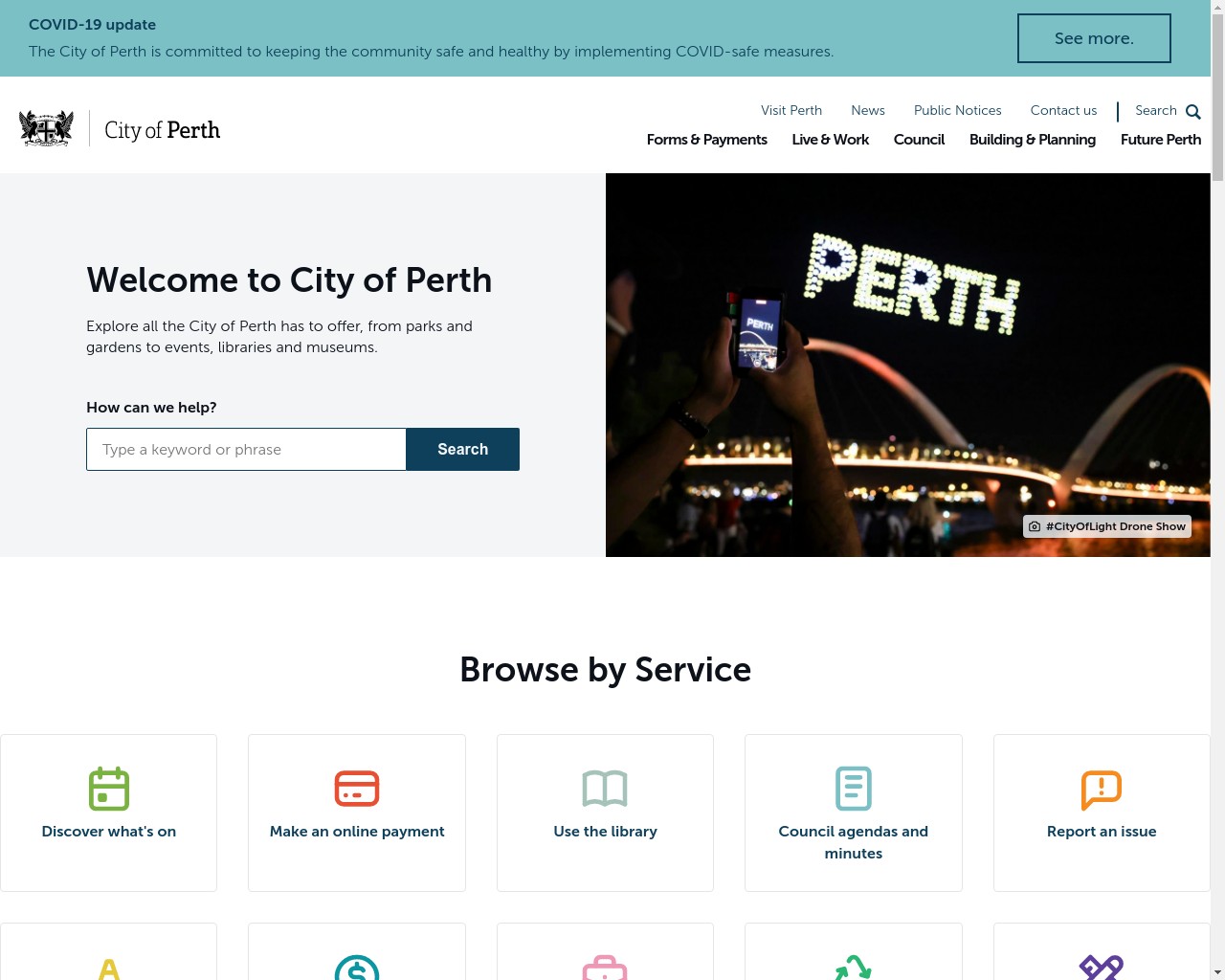
Task: Click the COVID-19 update heading
Action: coord(92,25)
